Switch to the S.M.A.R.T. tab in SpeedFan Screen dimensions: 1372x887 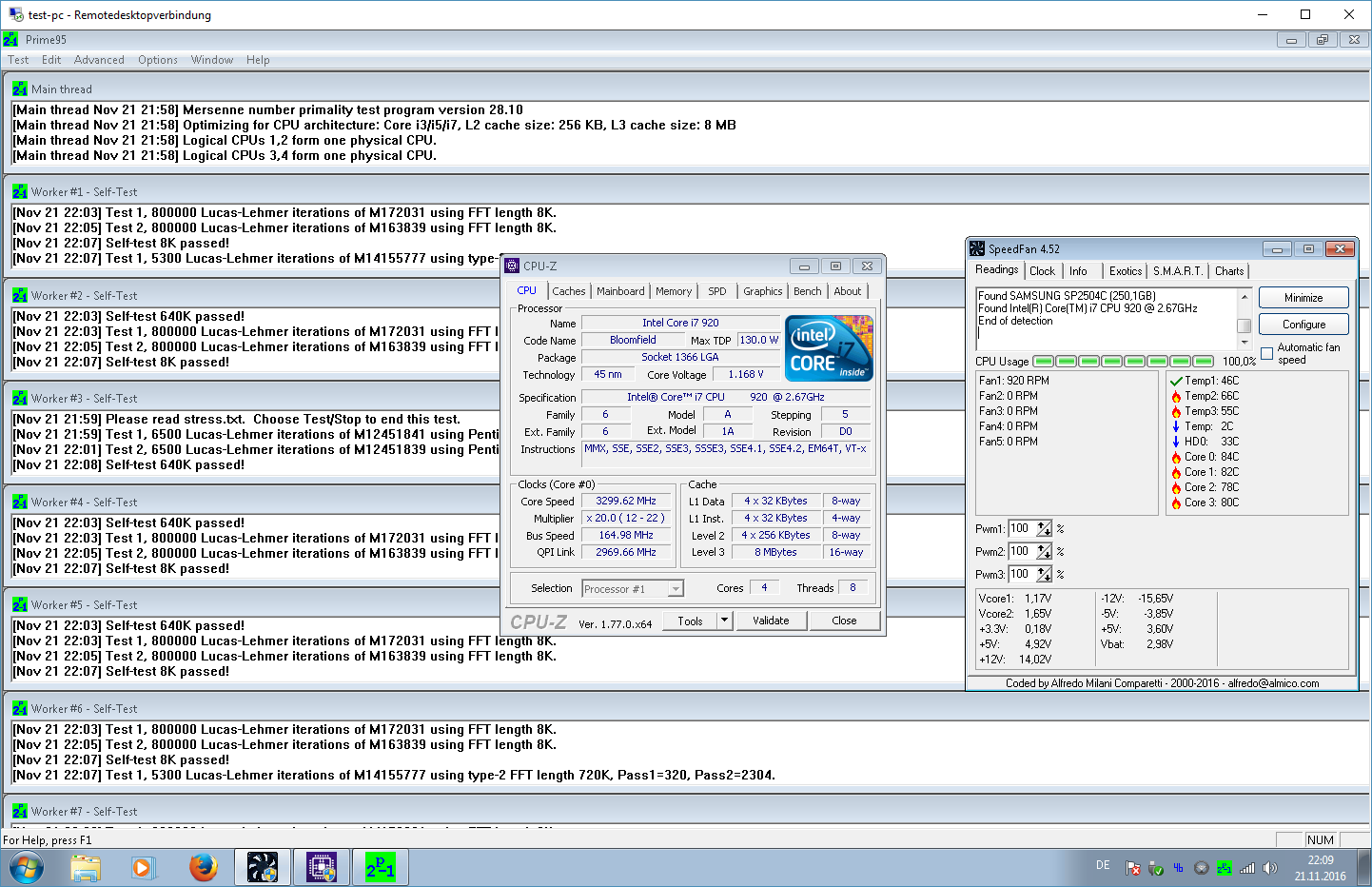point(1178,271)
